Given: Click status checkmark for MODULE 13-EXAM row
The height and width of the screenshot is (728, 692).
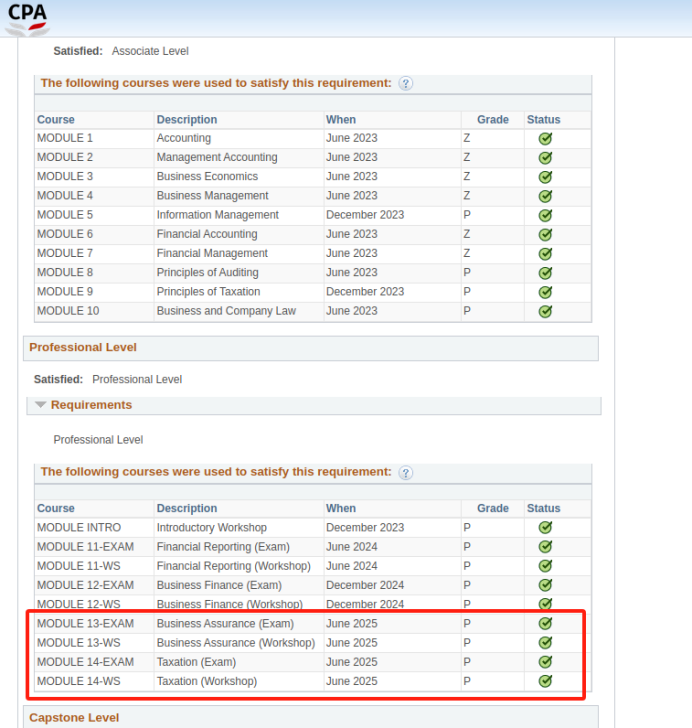Looking at the screenshot, I should [545, 624].
